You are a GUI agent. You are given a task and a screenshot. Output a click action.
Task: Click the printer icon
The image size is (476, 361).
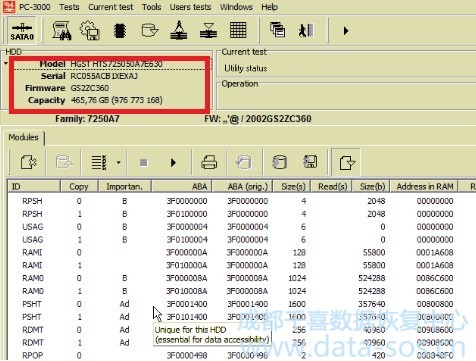[x=209, y=163]
